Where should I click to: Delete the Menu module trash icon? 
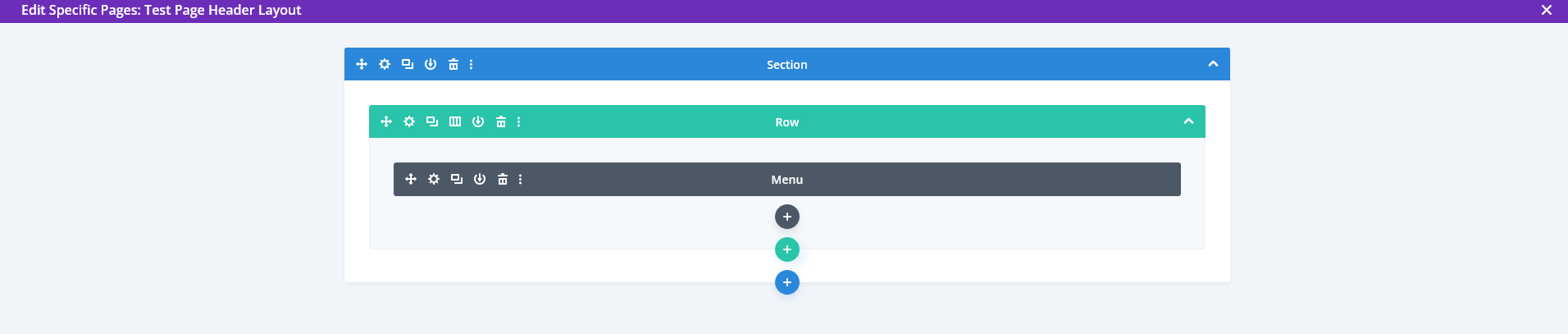(x=503, y=179)
